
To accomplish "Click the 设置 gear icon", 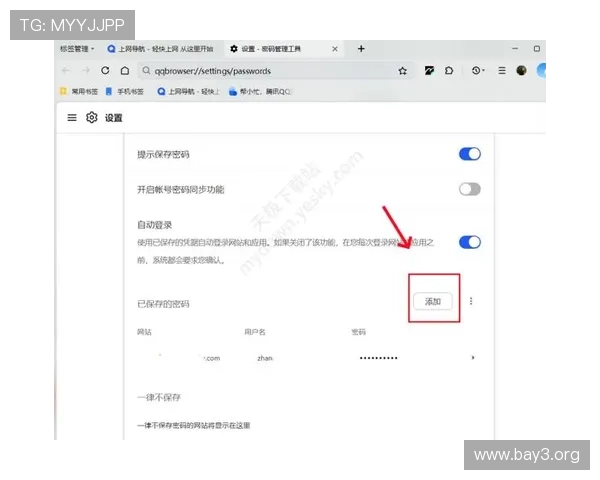I will click(91, 118).
